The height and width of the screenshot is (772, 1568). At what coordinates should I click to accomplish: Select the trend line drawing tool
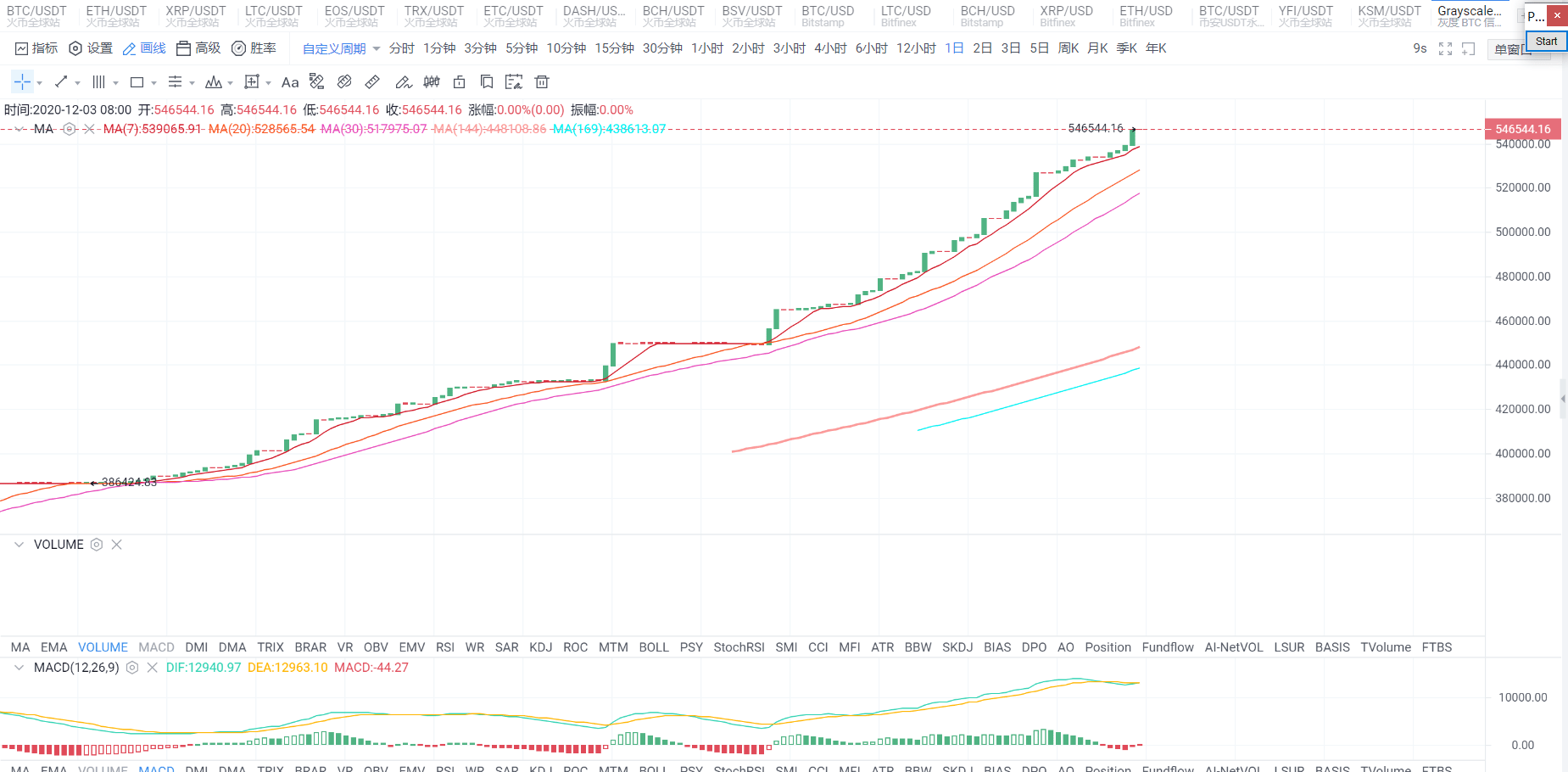61,82
